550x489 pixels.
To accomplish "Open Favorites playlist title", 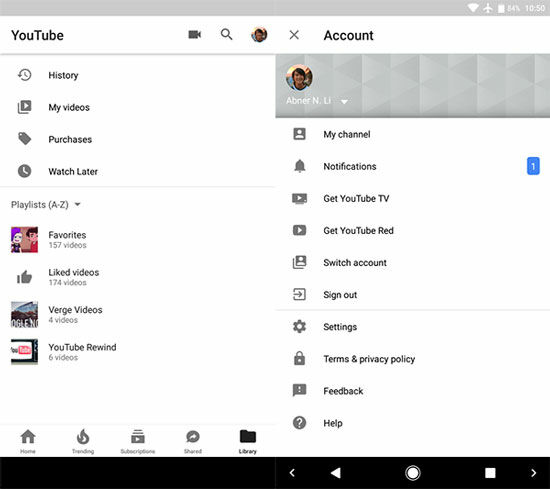I will tap(67, 235).
